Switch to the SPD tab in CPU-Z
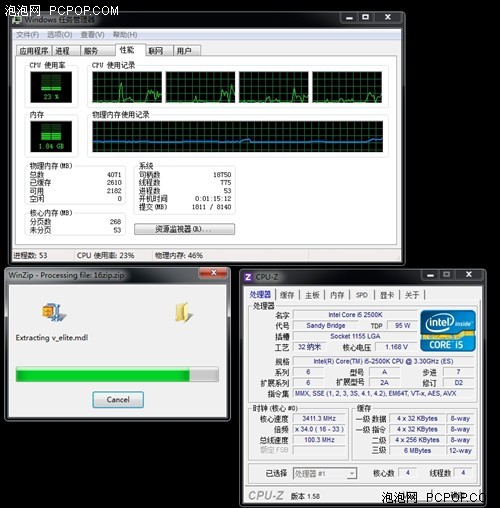This screenshot has width=500, height=508. point(362,295)
